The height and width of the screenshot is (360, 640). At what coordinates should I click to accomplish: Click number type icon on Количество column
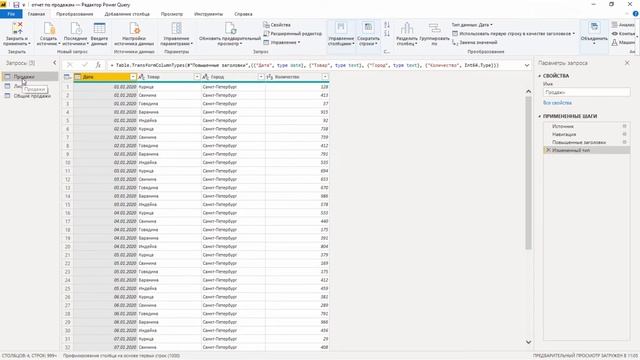pyautogui.click(x=269, y=77)
